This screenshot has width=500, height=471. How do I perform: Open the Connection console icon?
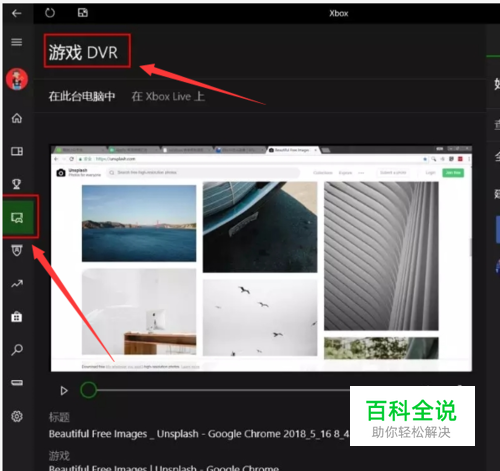(17, 382)
